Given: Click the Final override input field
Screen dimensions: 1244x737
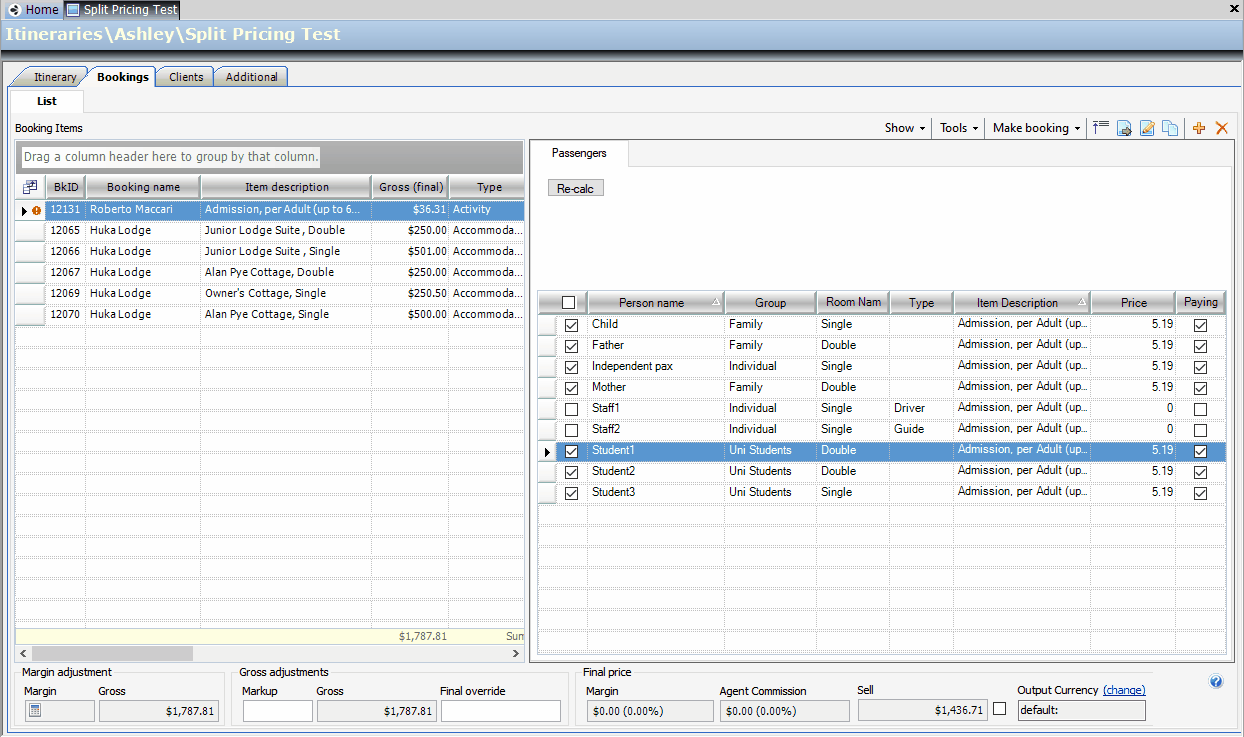Looking at the screenshot, I should click(x=500, y=711).
